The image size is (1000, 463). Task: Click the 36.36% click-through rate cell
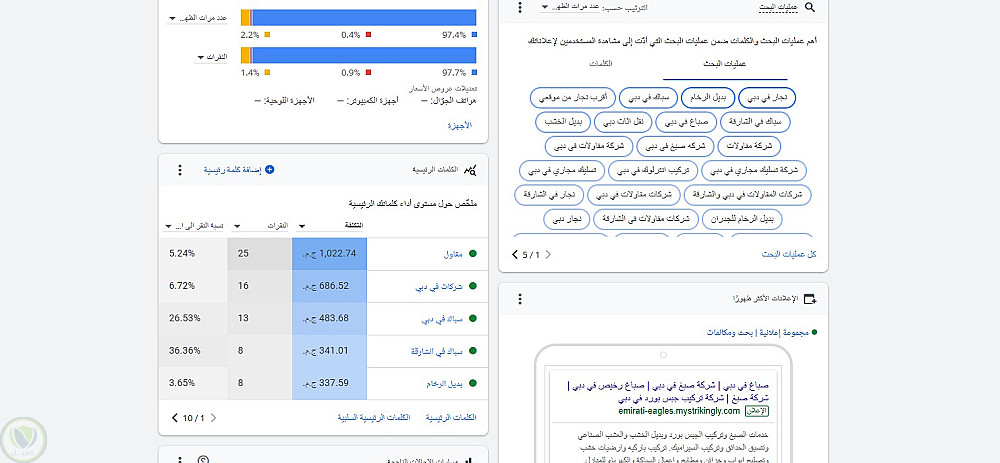pyautogui.click(x=193, y=351)
